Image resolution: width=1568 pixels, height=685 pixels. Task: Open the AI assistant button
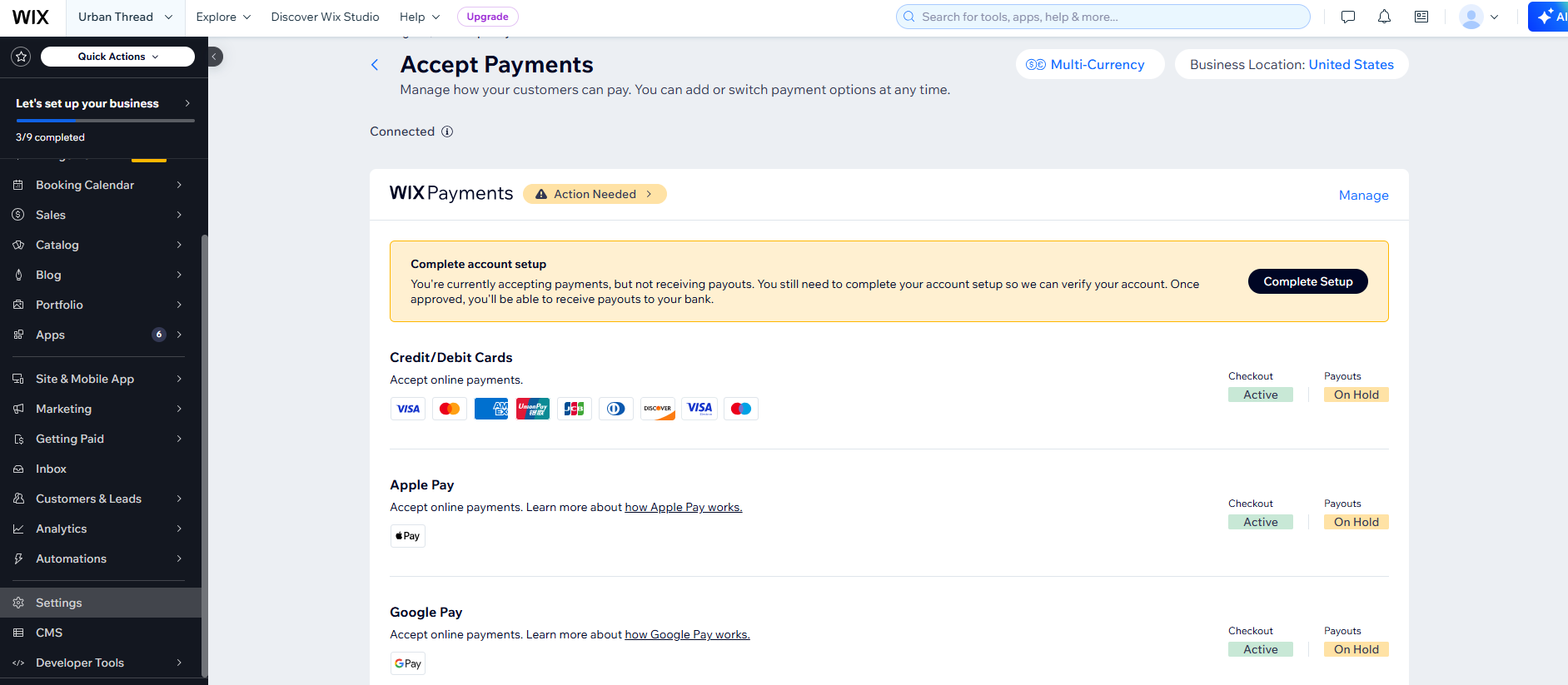click(1549, 17)
